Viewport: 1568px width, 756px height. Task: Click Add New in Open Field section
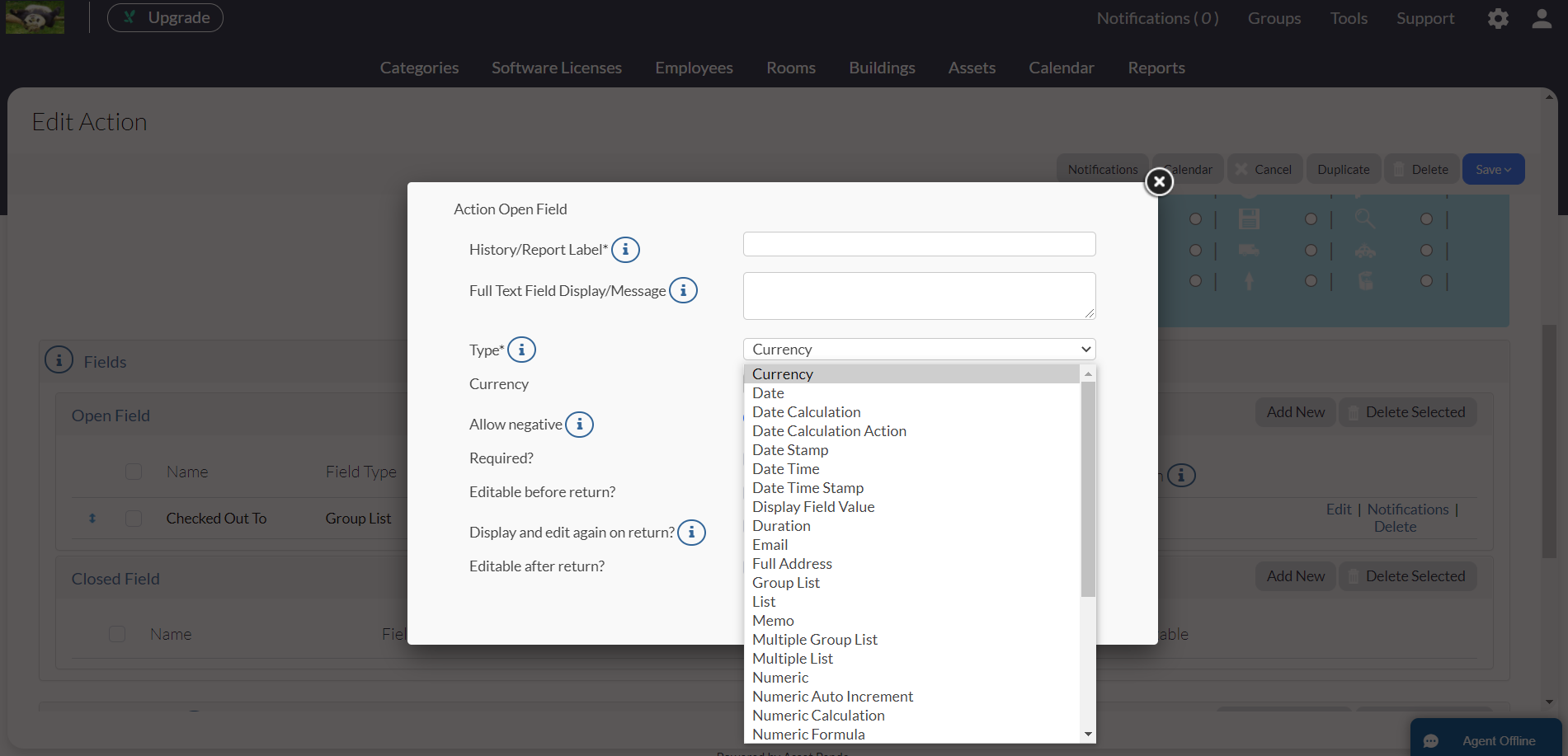[x=1296, y=412]
